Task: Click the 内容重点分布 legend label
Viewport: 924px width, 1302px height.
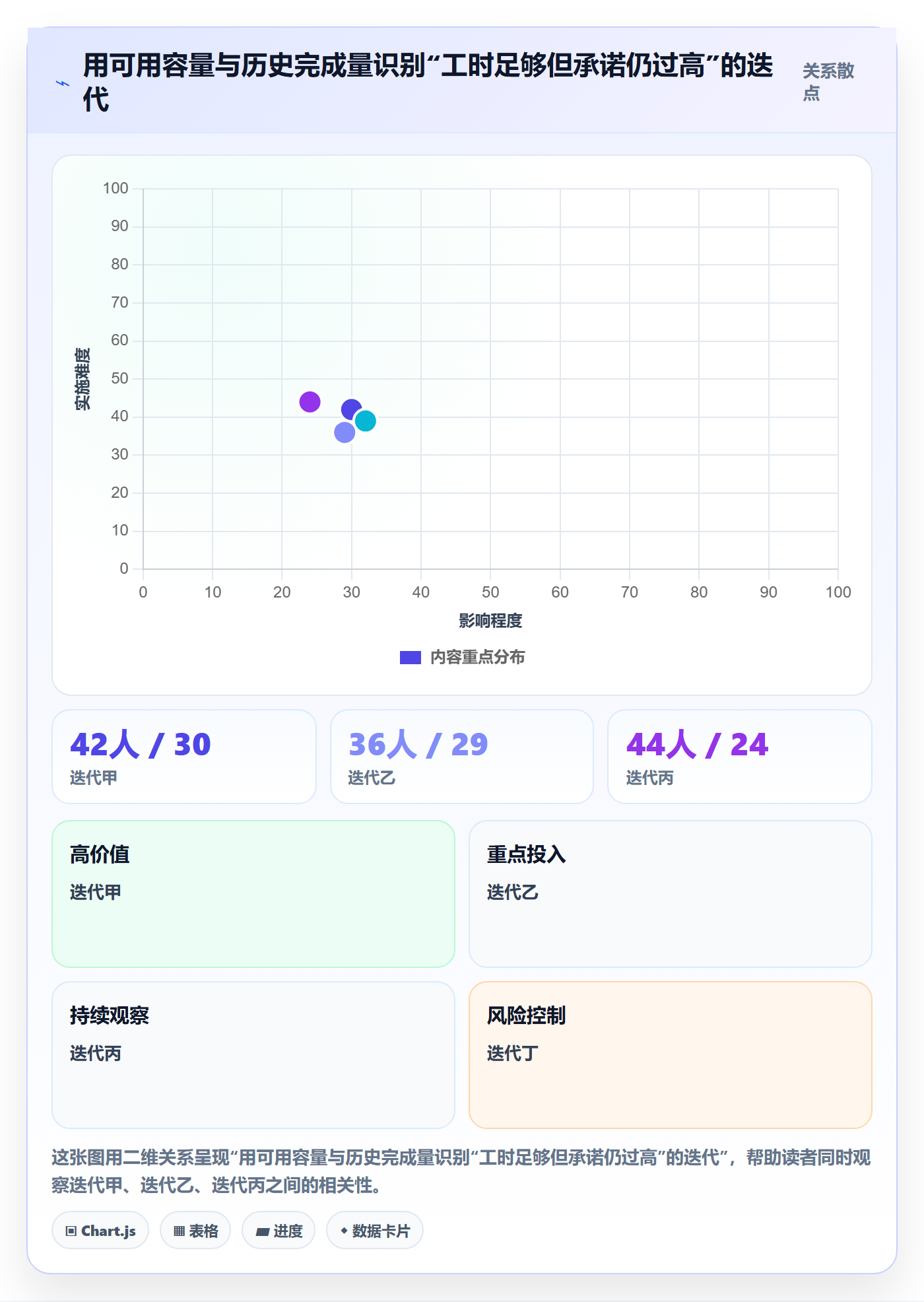Action: [477, 658]
